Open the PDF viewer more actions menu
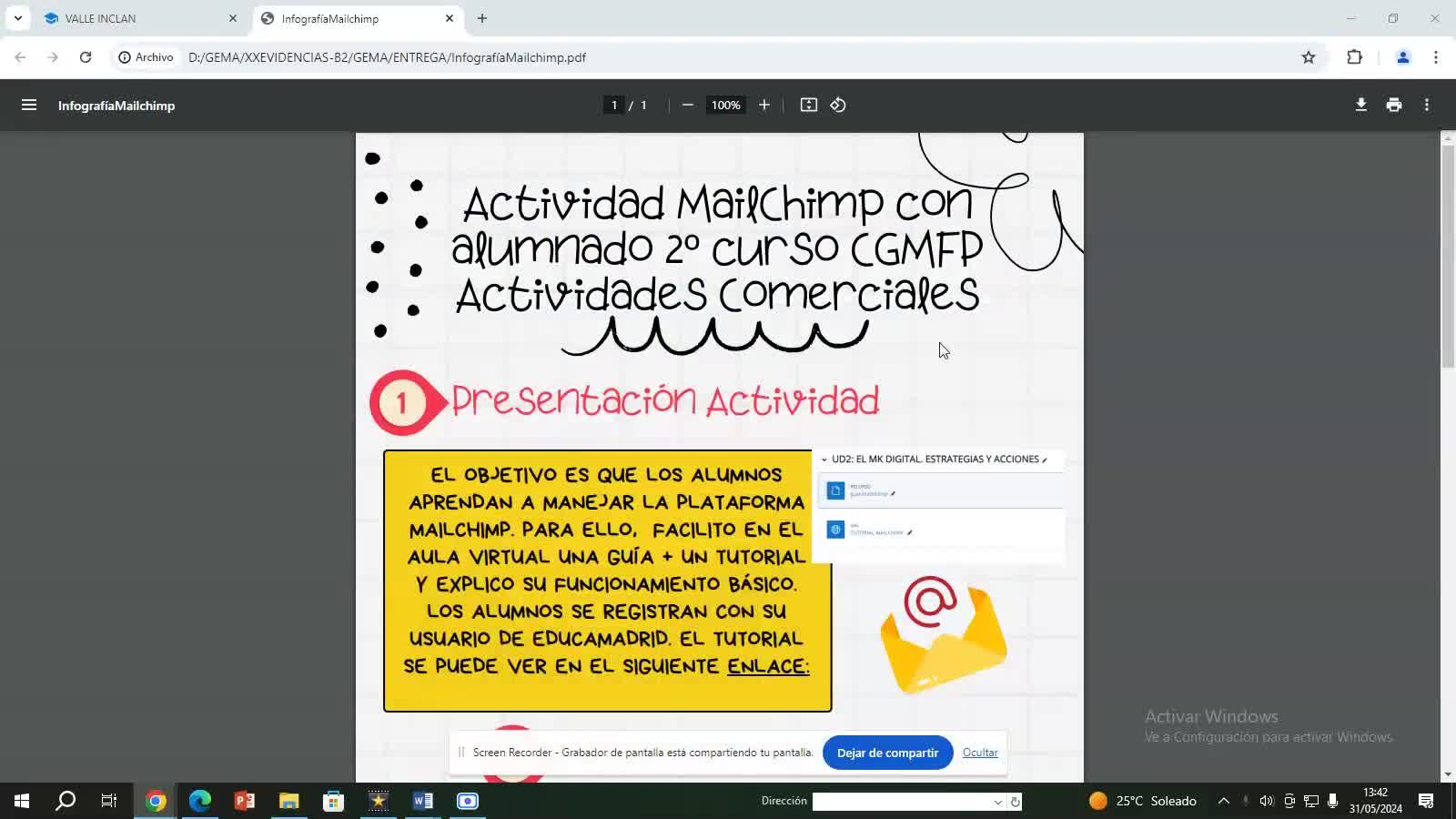Screen dimensions: 1456x819 pos(1427,106)
